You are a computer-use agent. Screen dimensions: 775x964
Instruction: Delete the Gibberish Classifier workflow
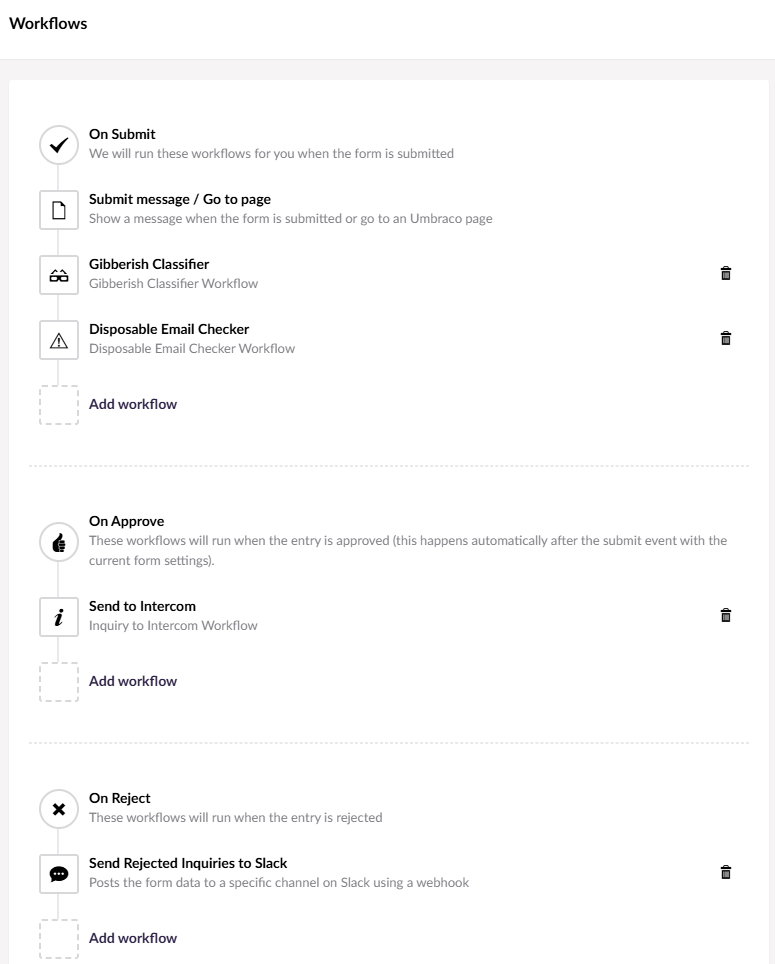pos(726,273)
